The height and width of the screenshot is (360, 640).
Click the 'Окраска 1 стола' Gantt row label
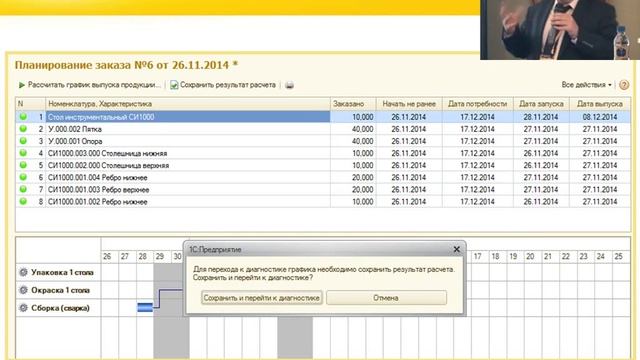click(x=60, y=290)
